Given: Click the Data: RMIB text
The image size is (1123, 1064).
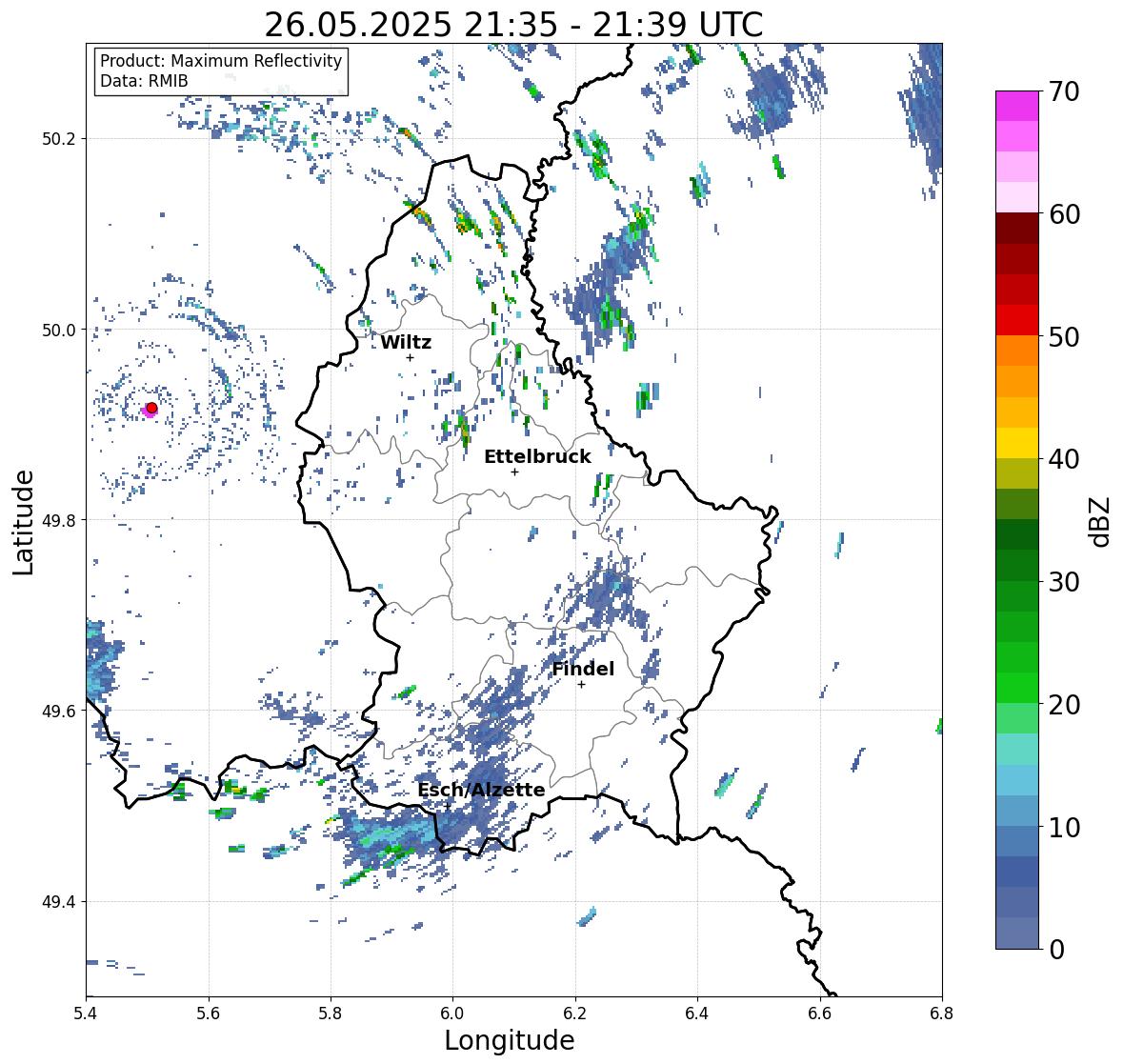Looking at the screenshot, I should click(144, 81).
